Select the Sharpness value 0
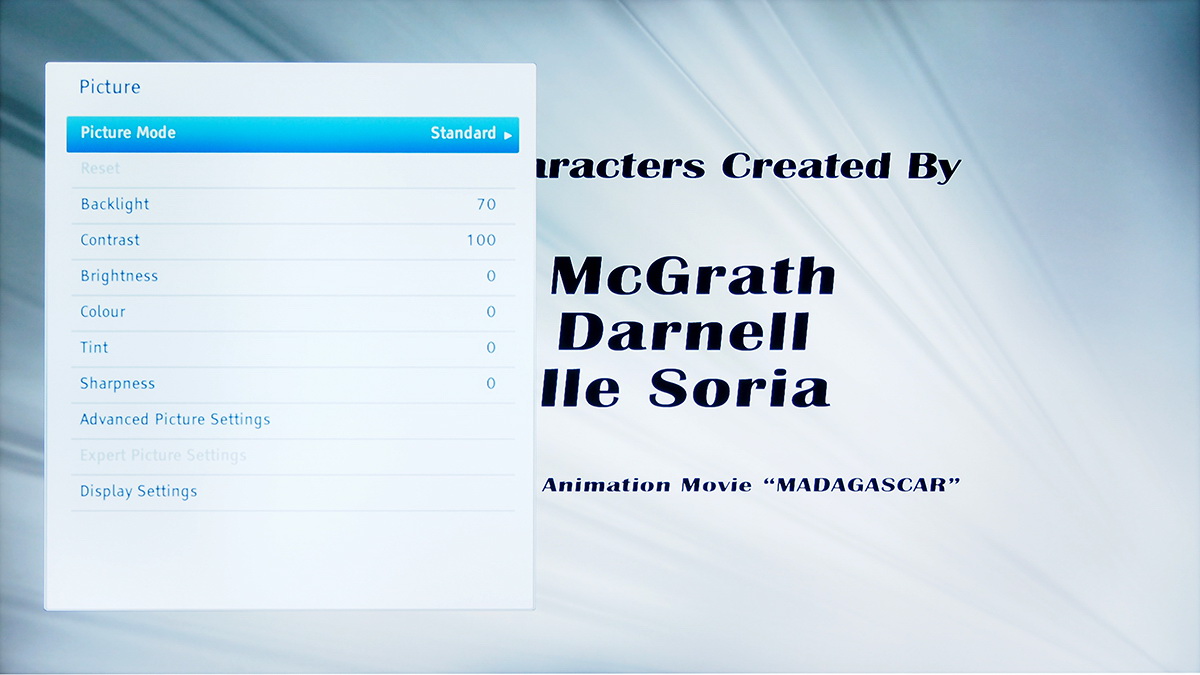The height and width of the screenshot is (675, 1200). click(x=491, y=384)
